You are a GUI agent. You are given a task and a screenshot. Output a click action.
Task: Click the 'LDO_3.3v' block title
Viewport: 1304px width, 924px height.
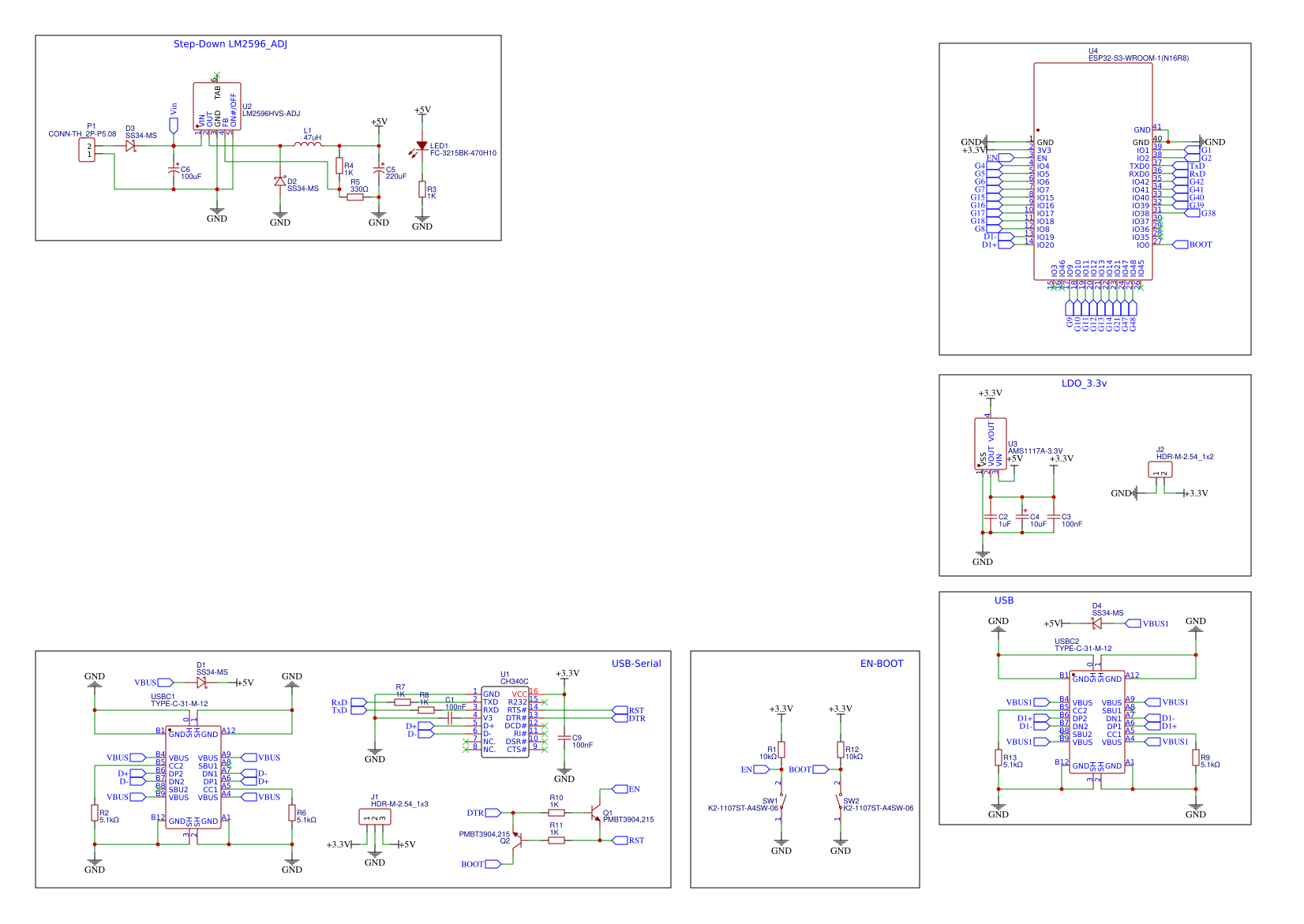(x=1084, y=383)
